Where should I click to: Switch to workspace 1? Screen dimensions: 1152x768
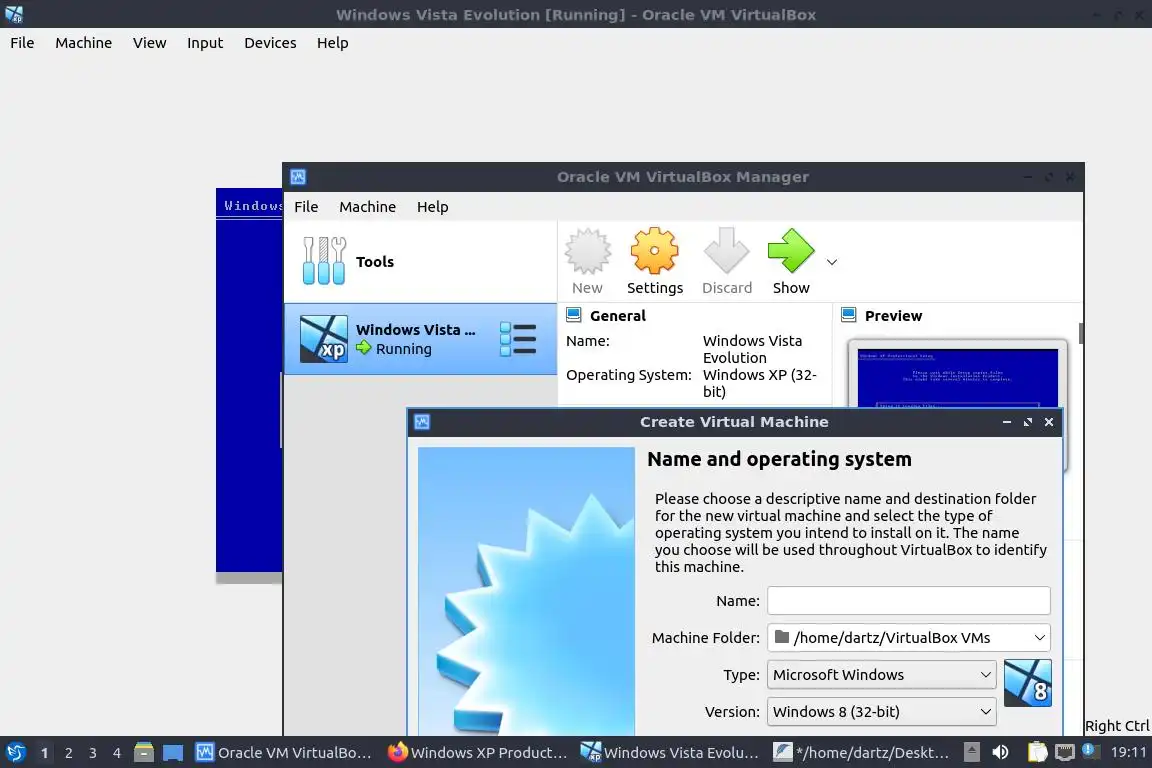(x=44, y=753)
